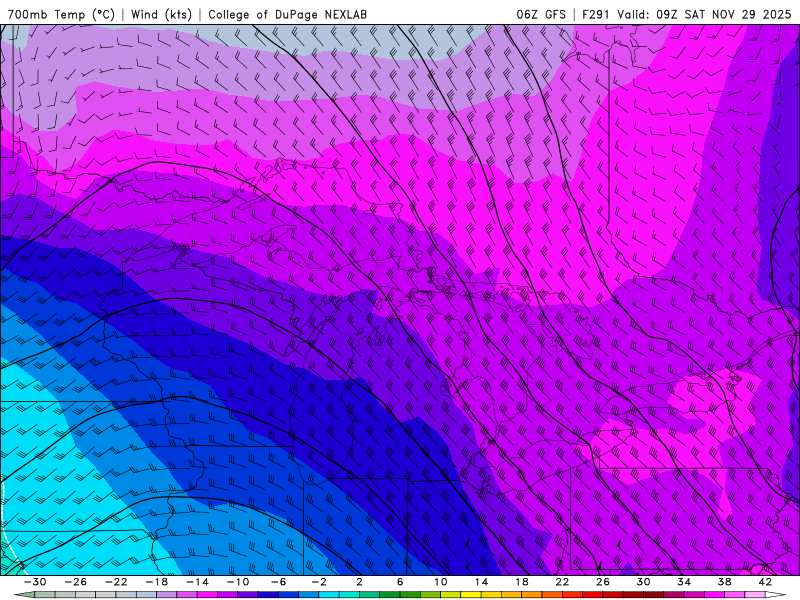Click the "700mb Temp (°C)" title text
Image resolution: width=800 pixels, height=600 pixels.
click(x=61, y=15)
